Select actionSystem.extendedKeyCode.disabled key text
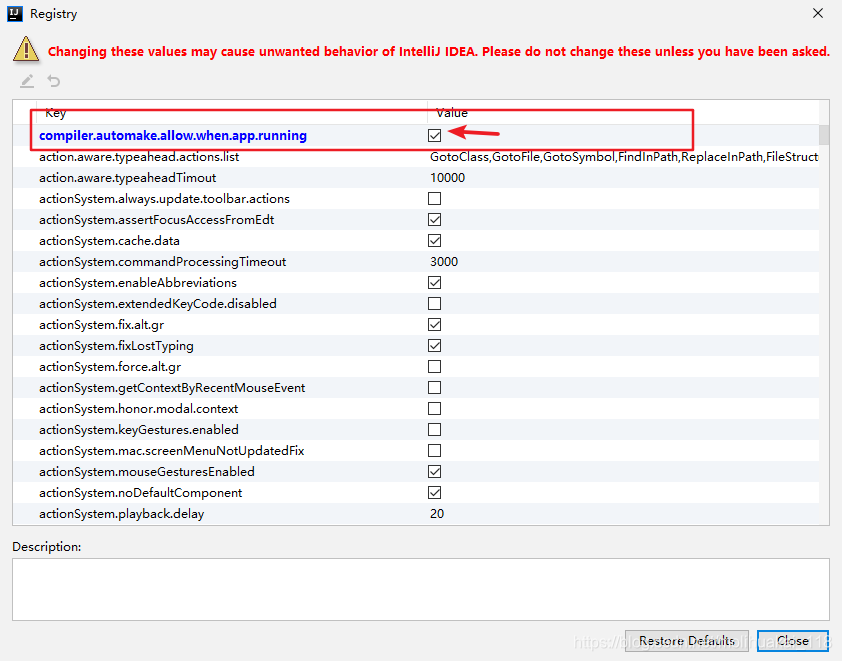The width and height of the screenshot is (842, 661). tap(158, 303)
